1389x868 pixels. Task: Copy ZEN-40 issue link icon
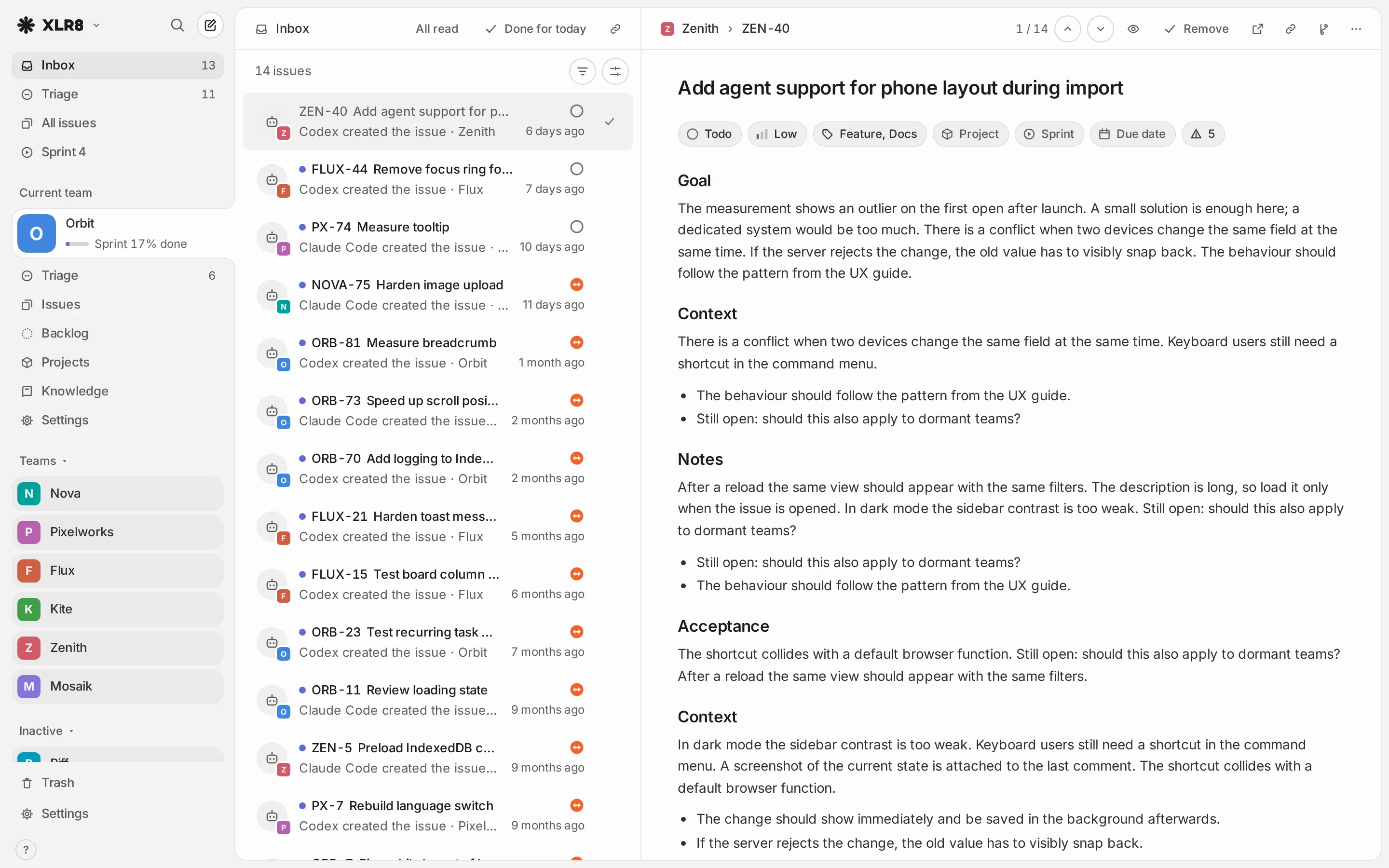point(1290,29)
